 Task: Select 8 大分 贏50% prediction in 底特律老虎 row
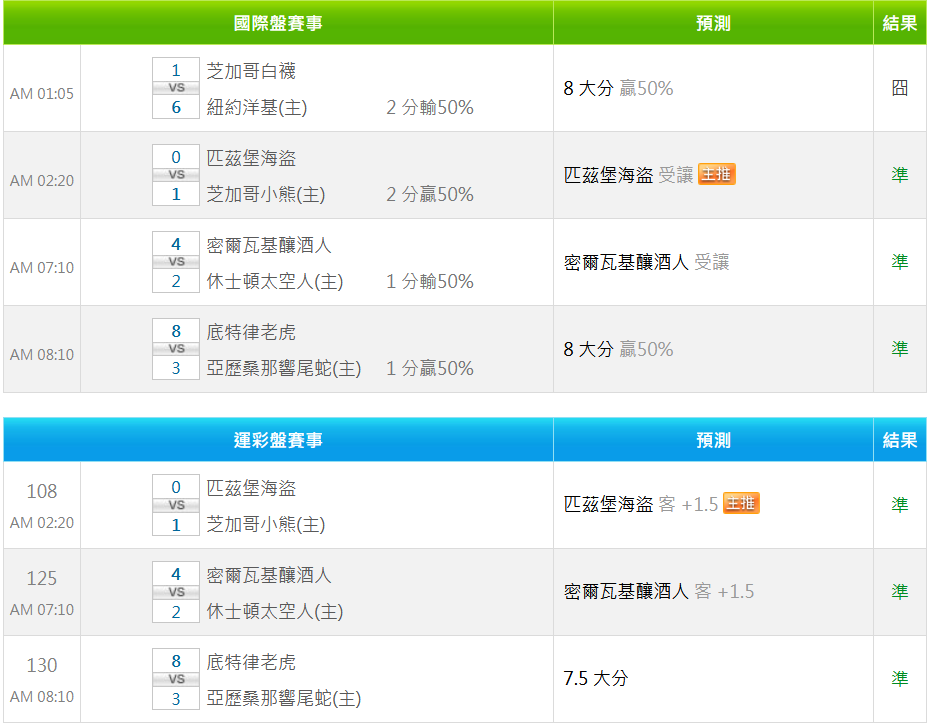point(618,349)
